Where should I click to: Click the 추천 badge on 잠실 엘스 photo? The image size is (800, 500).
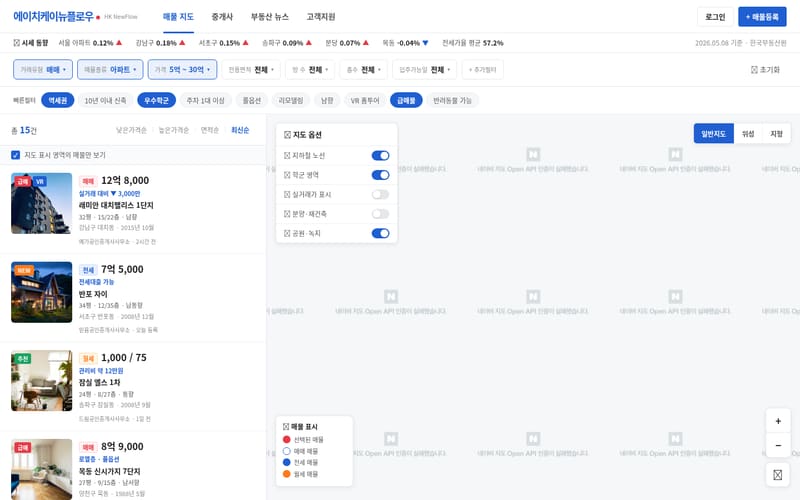[23, 359]
